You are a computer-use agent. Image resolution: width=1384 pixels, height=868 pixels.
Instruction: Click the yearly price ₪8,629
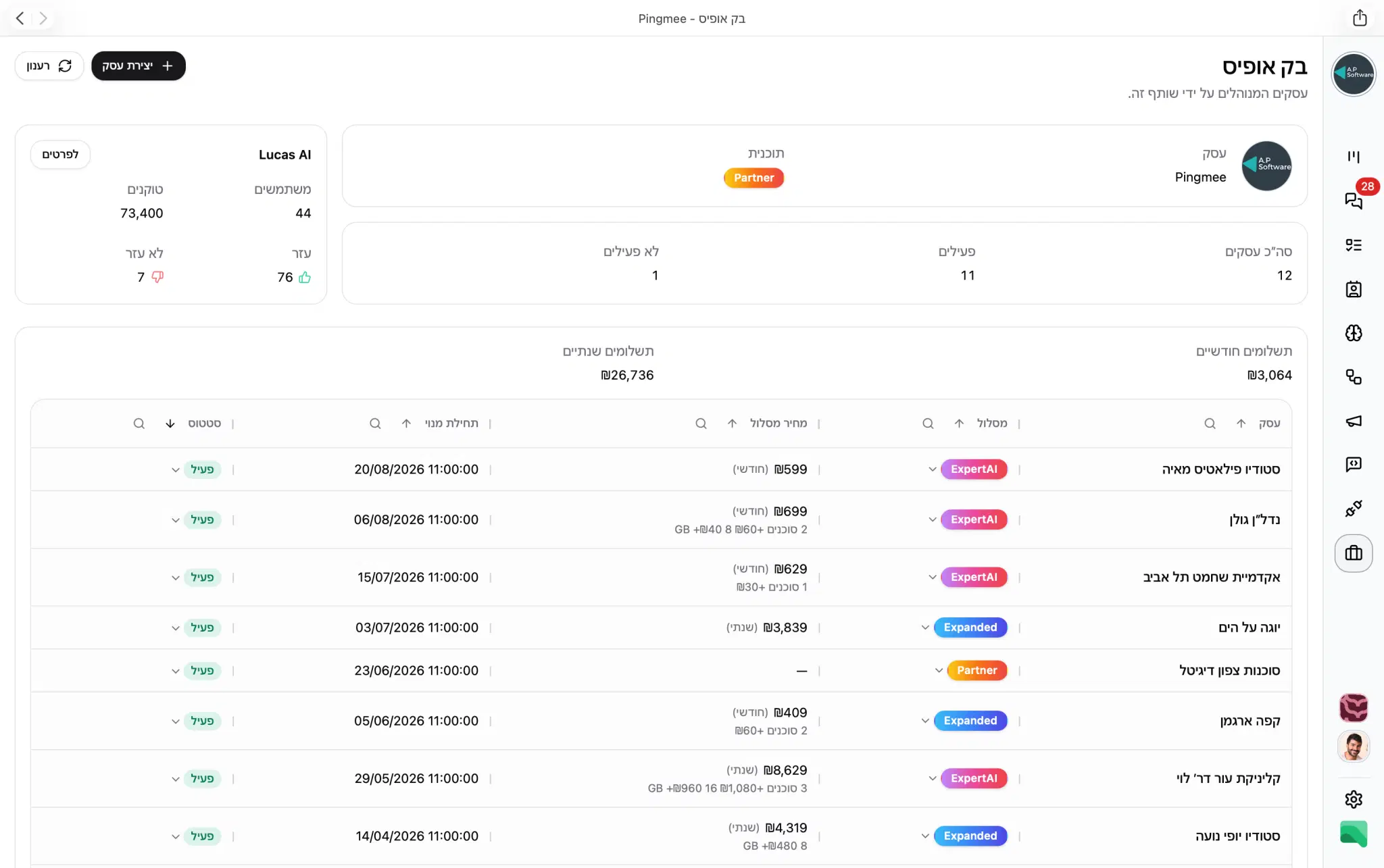tap(785, 770)
